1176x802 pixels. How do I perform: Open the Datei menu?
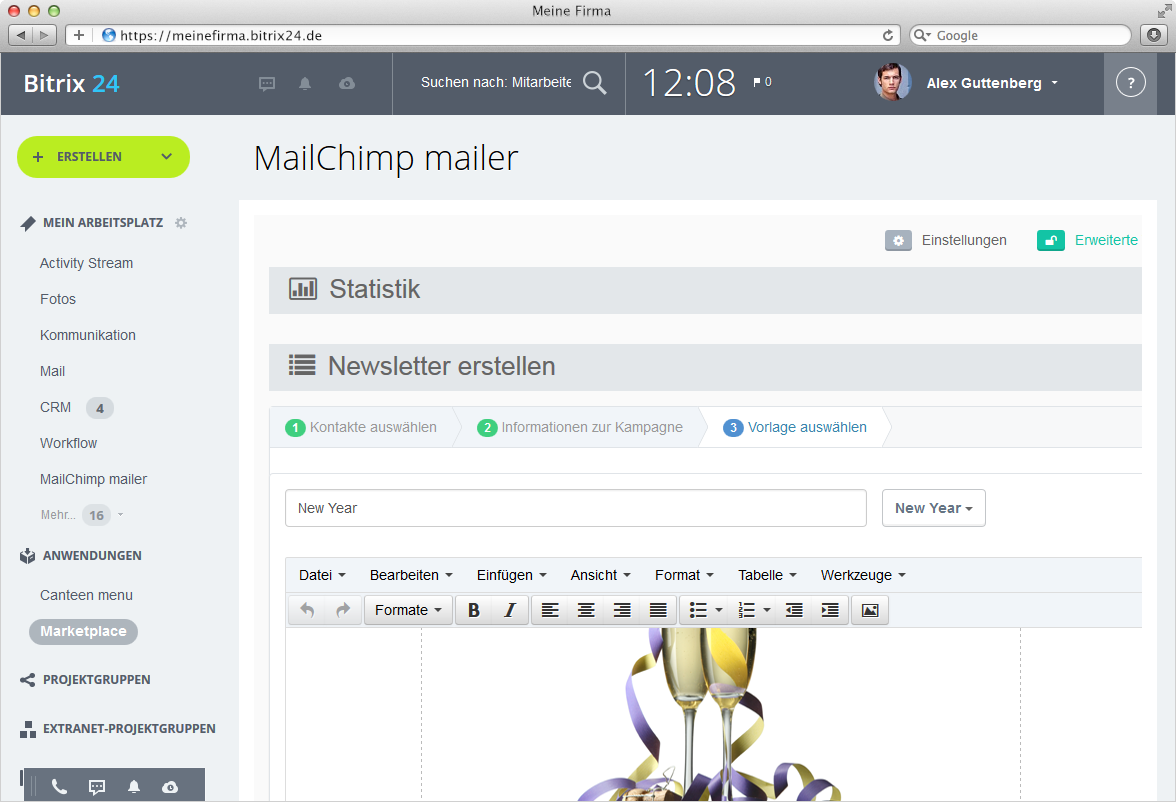322,575
